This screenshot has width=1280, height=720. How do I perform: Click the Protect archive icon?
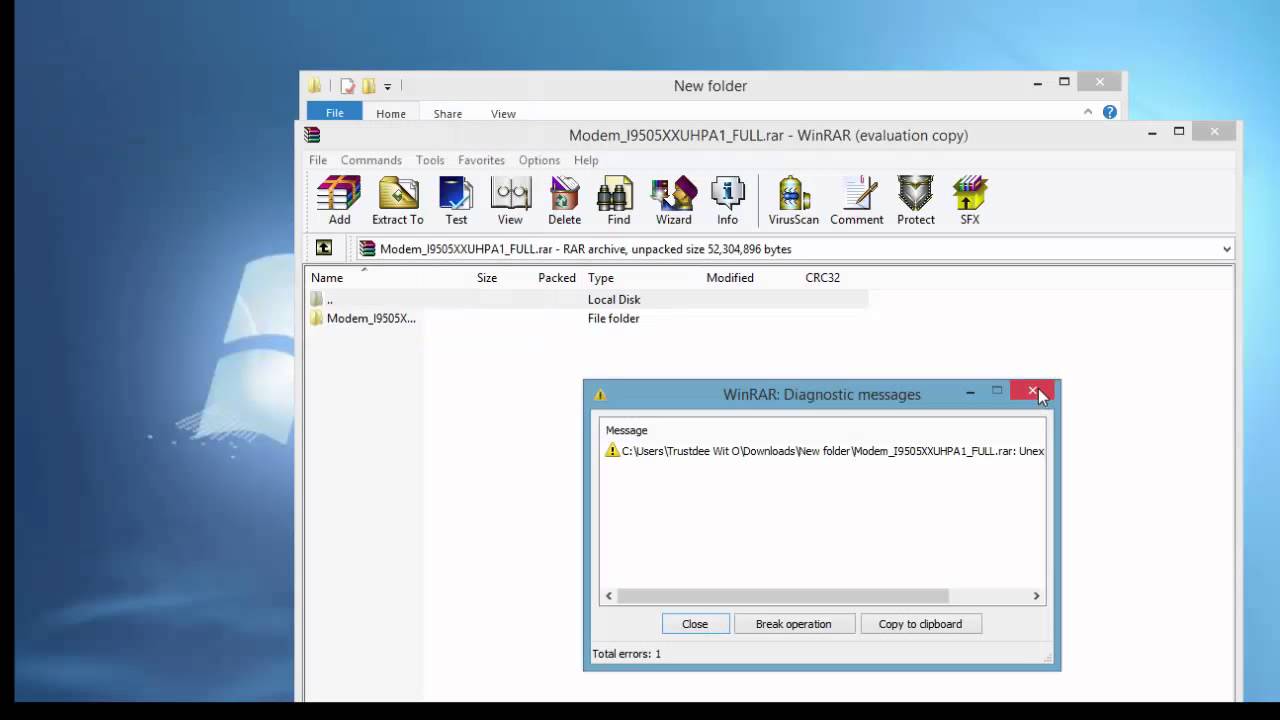[x=915, y=201]
